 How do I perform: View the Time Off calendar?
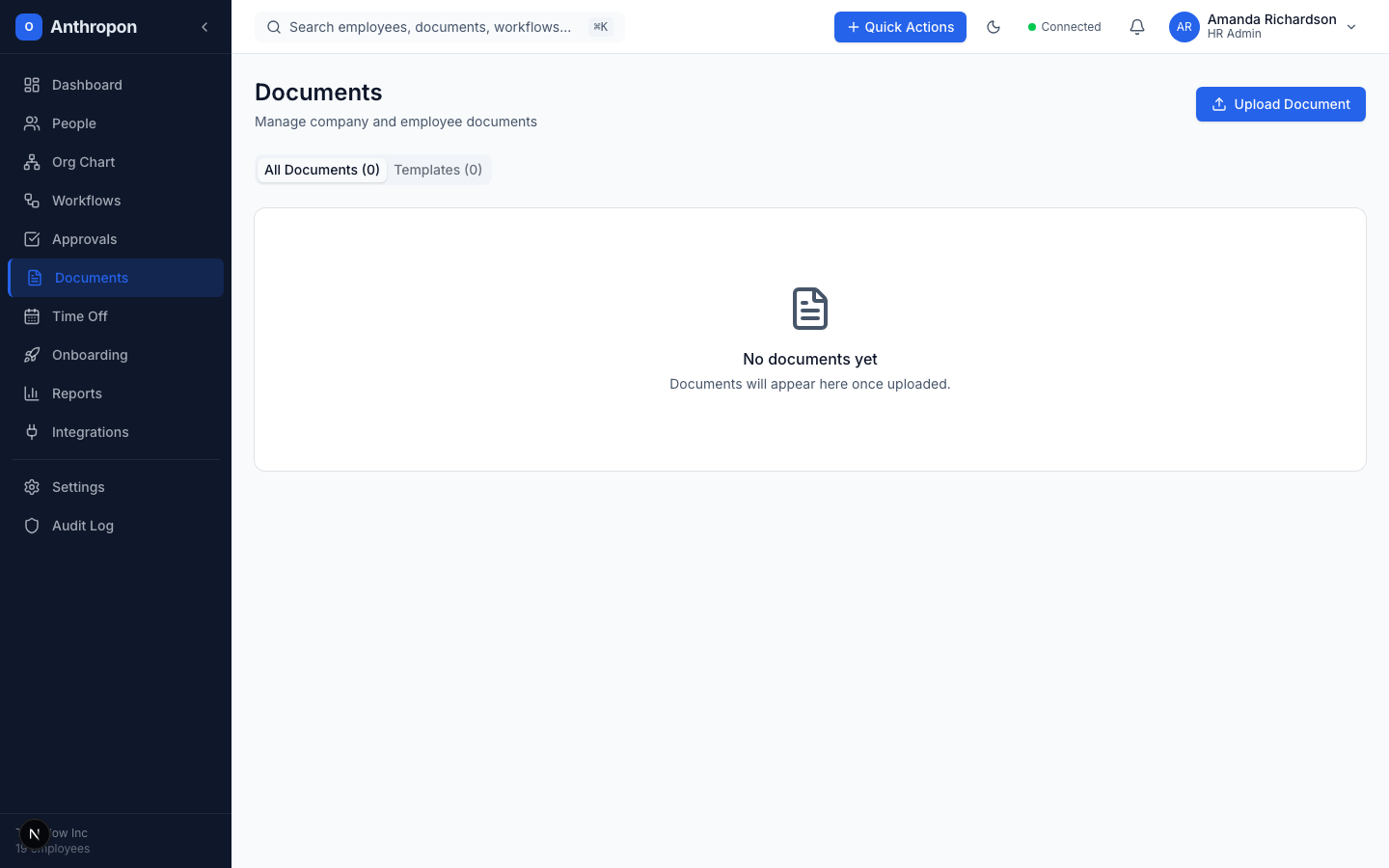point(79,316)
